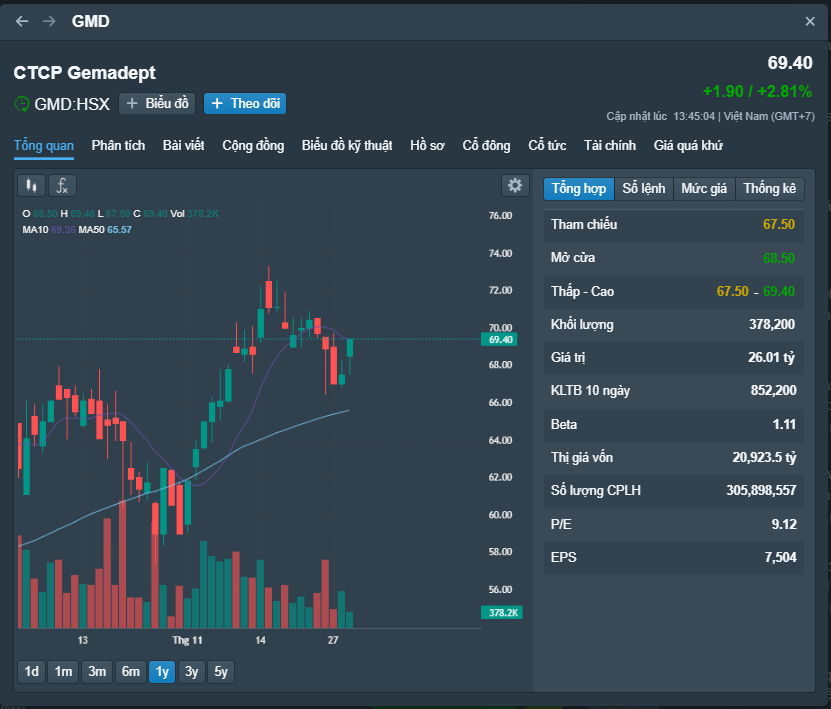
Task: Follow the stock with Theo dõi button
Action: (x=245, y=103)
